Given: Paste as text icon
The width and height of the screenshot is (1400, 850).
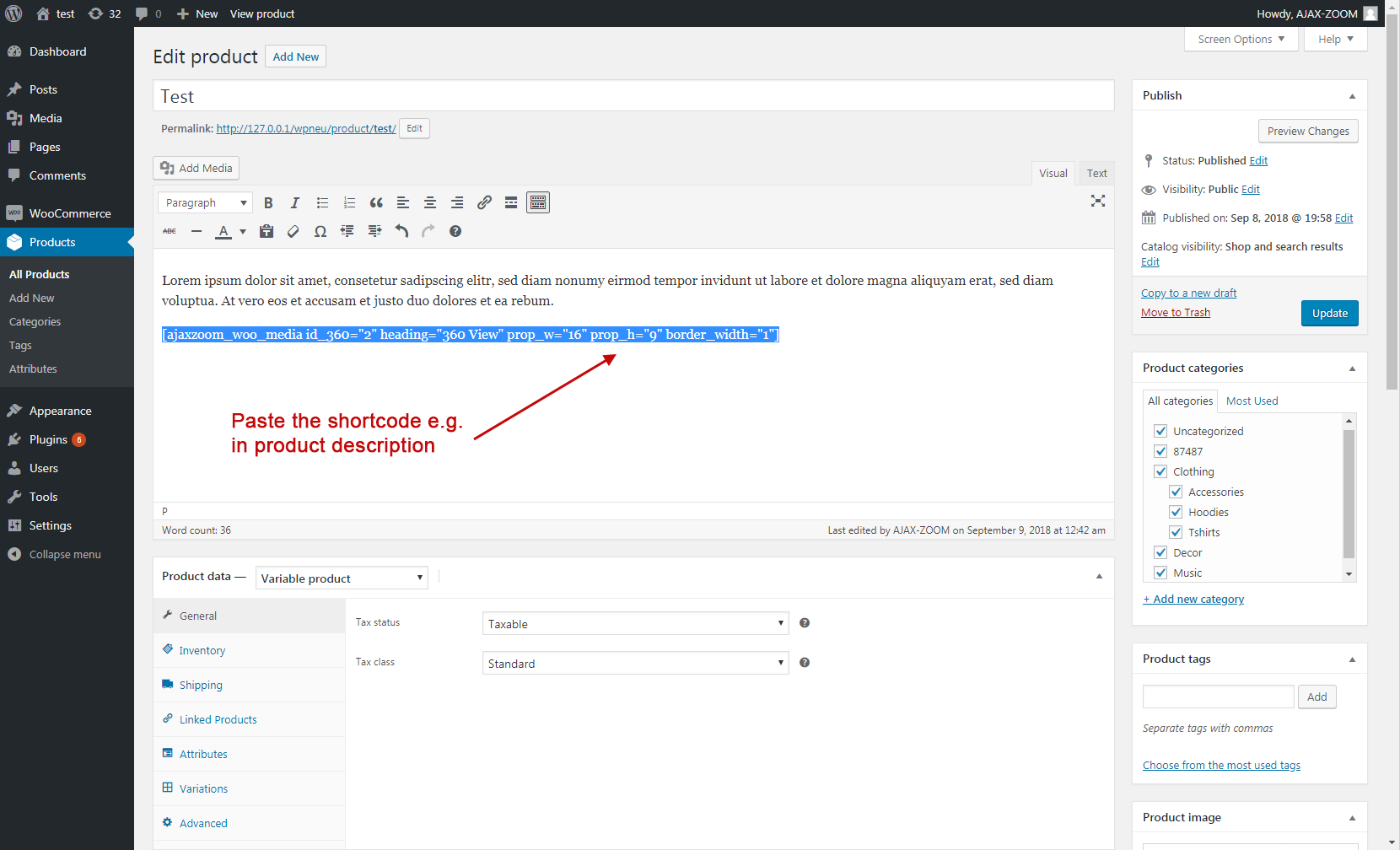Looking at the screenshot, I should point(267,231).
